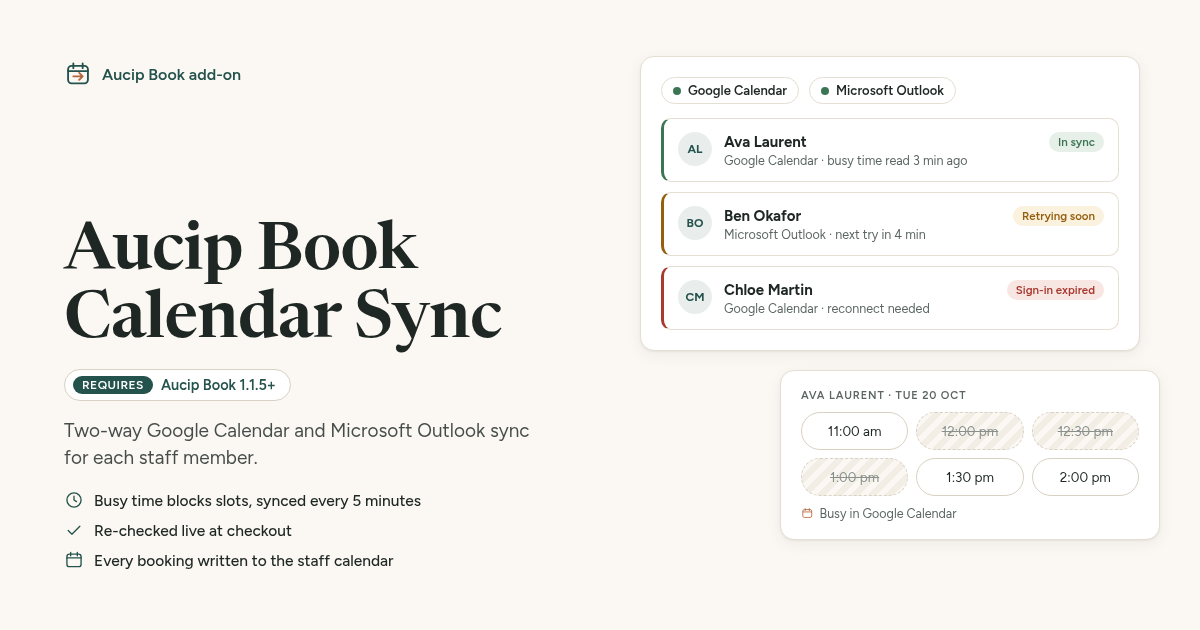Select the Microsoft Outlook chip
Viewport: 1200px width, 630px height.
(882, 90)
